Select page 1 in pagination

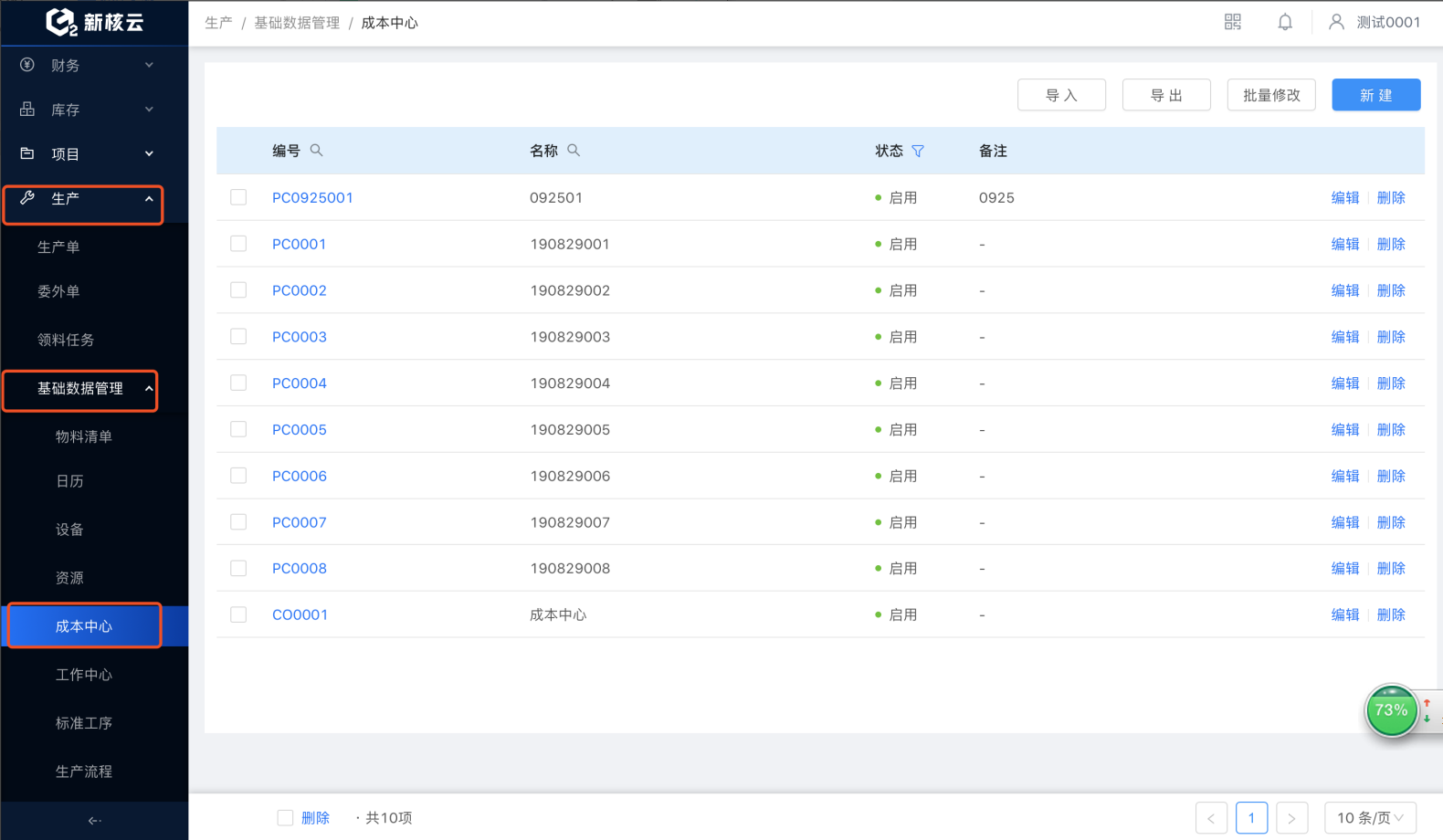(1251, 818)
